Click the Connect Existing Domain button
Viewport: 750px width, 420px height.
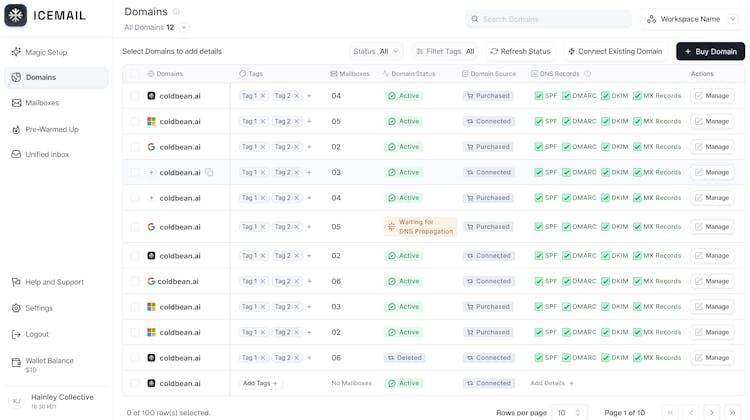[x=615, y=51]
